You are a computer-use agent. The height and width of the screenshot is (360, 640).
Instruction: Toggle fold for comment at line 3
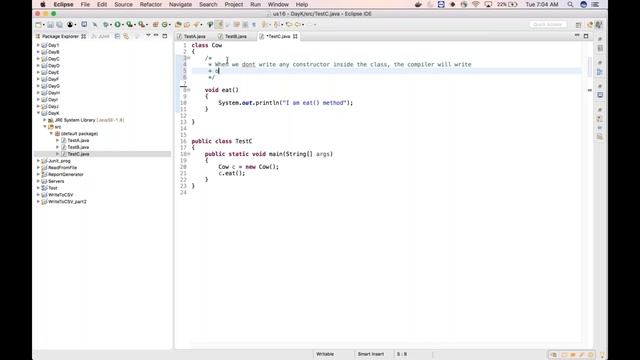pyautogui.click(x=189, y=58)
